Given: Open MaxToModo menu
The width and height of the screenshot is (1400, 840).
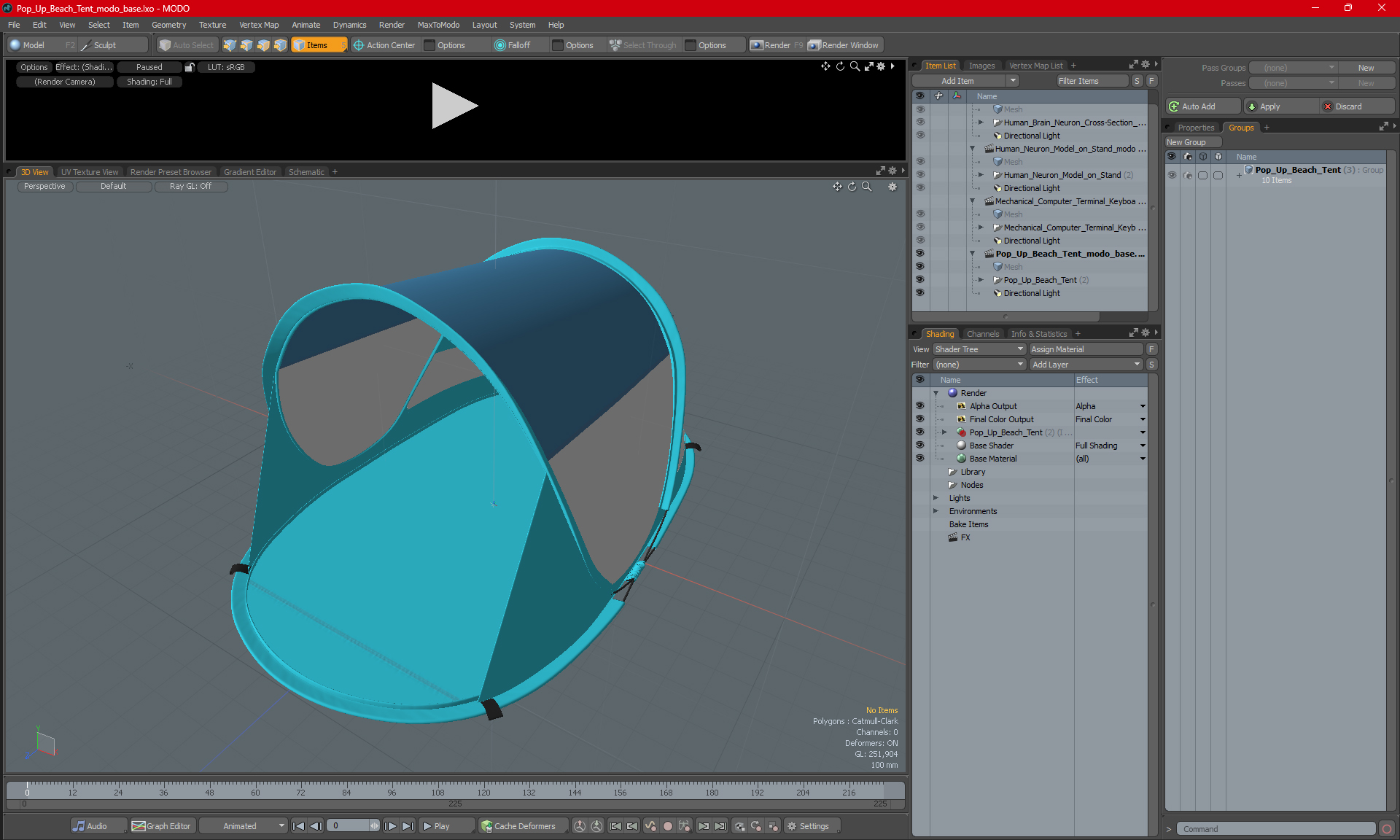Looking at the screenshot, I should coord(438,25).
